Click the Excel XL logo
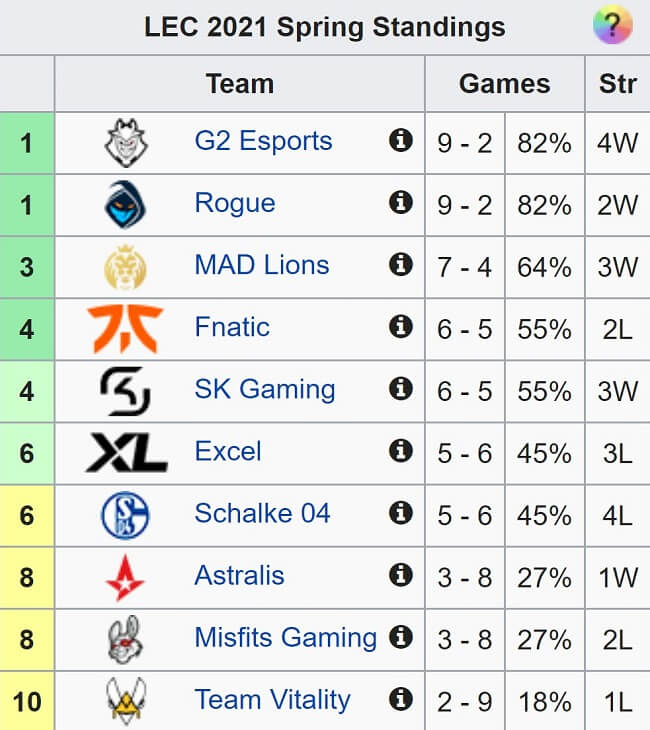Viewport: 650px width, 730px height. tap(127, 452)
